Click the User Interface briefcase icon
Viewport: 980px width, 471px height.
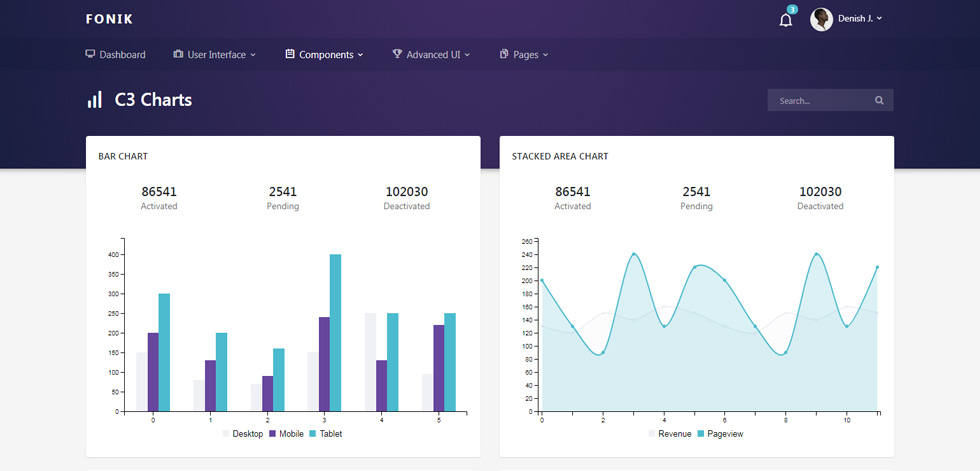click(178, 54)
